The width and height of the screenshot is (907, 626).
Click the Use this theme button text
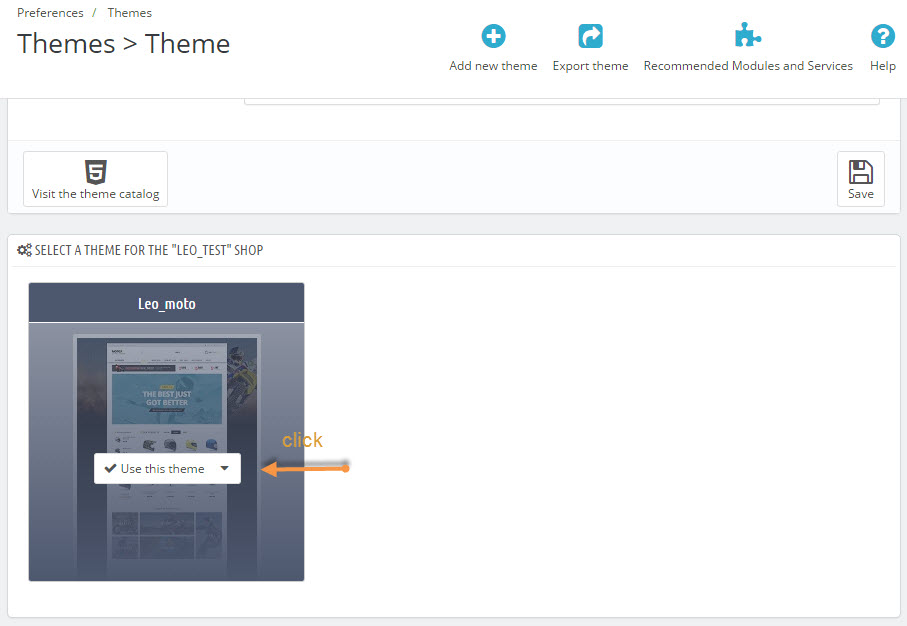click(163, 469)
